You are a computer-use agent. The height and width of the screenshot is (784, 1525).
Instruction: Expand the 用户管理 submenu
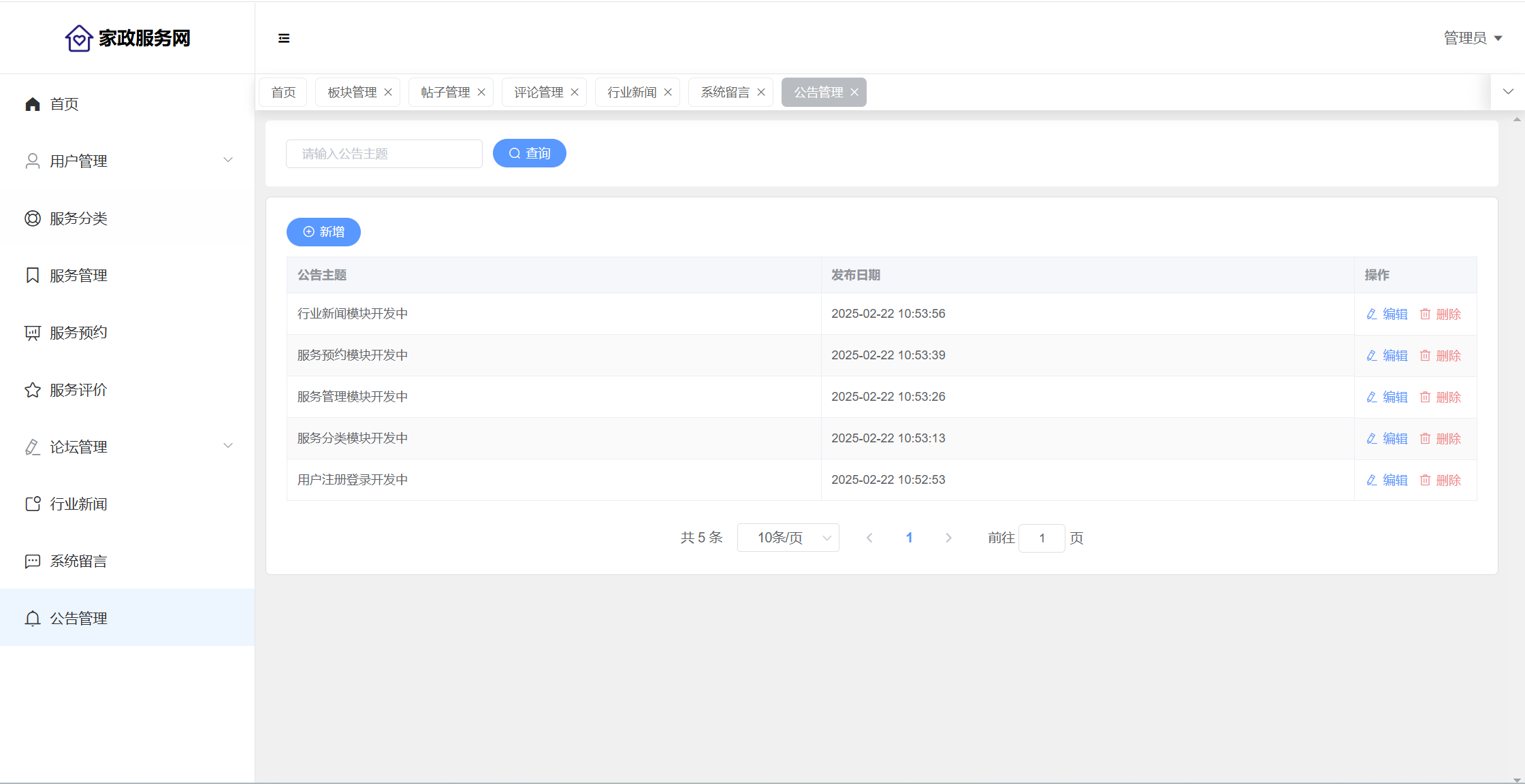(x=228, y=160)
